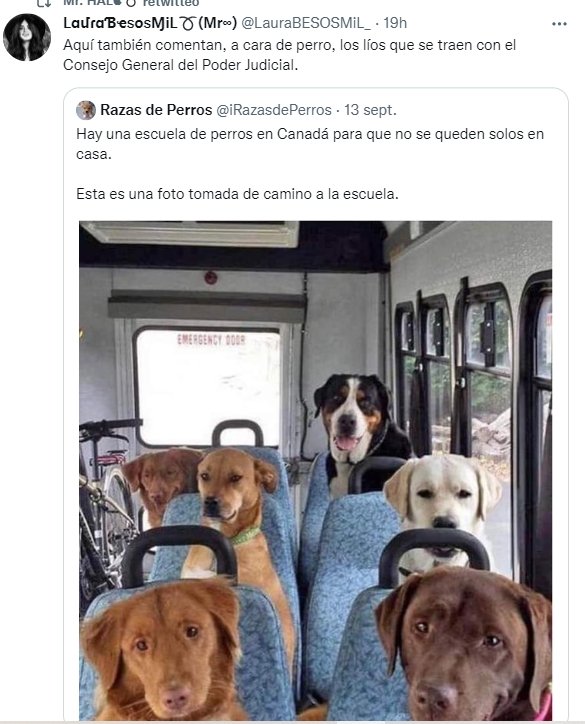Click the emergency door window in photo
The height and width of the screenshot is (724, 585).
(207, 386)
